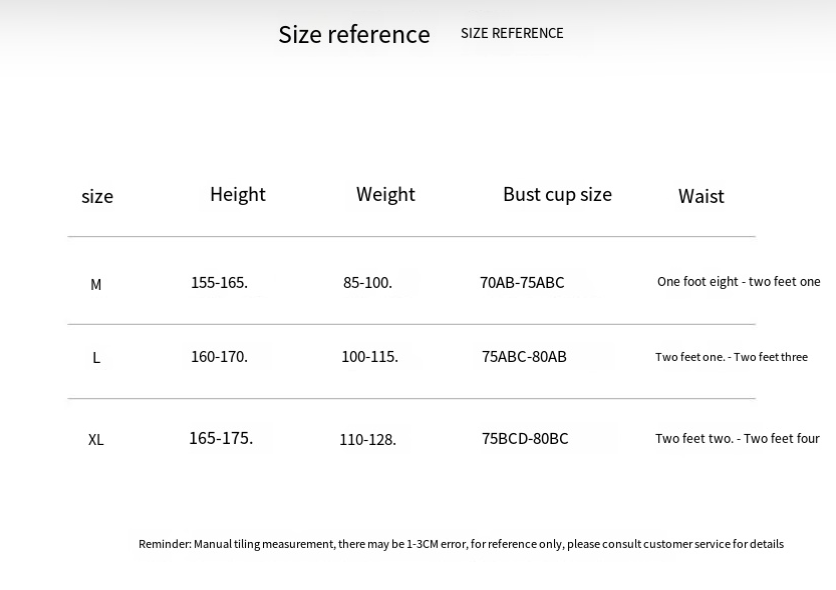This screenshot has width=836, height=590.
Task: Click the L size row label
Action: [x=96, y=358]
